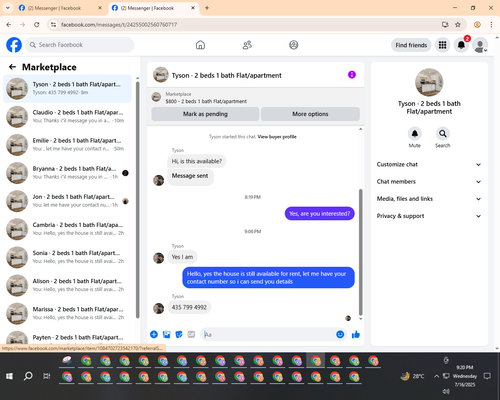Go back with Marketplace arrow
This screenshot has height=400, width=500.
click(12, 67)
